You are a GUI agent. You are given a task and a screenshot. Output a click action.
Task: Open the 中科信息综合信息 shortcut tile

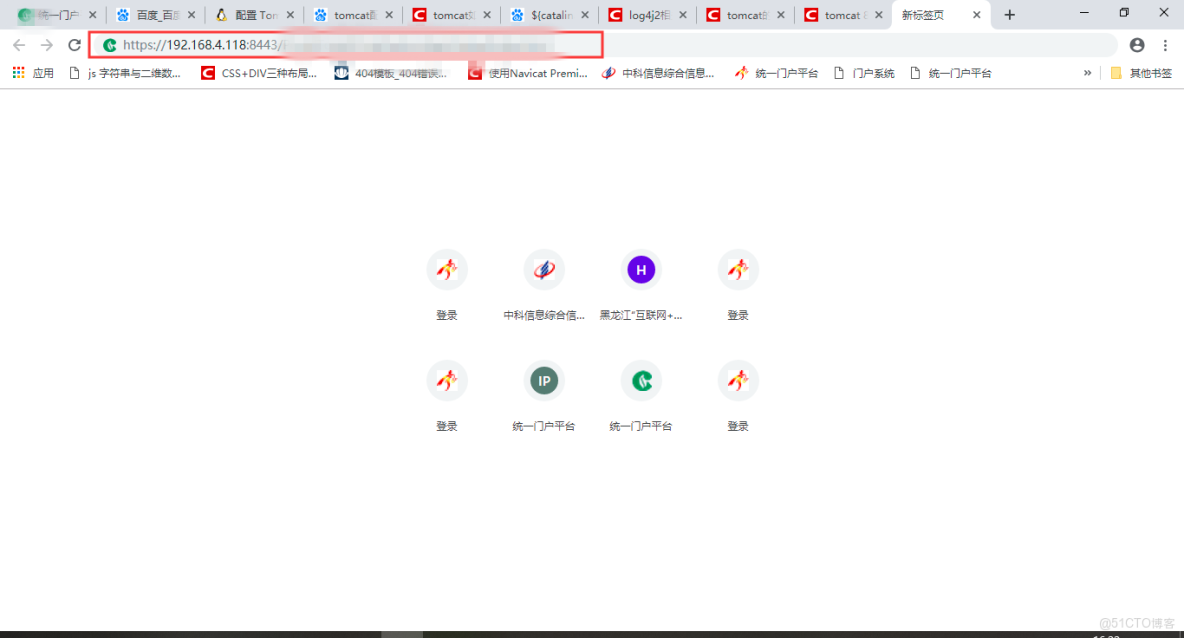coord(543,282)
